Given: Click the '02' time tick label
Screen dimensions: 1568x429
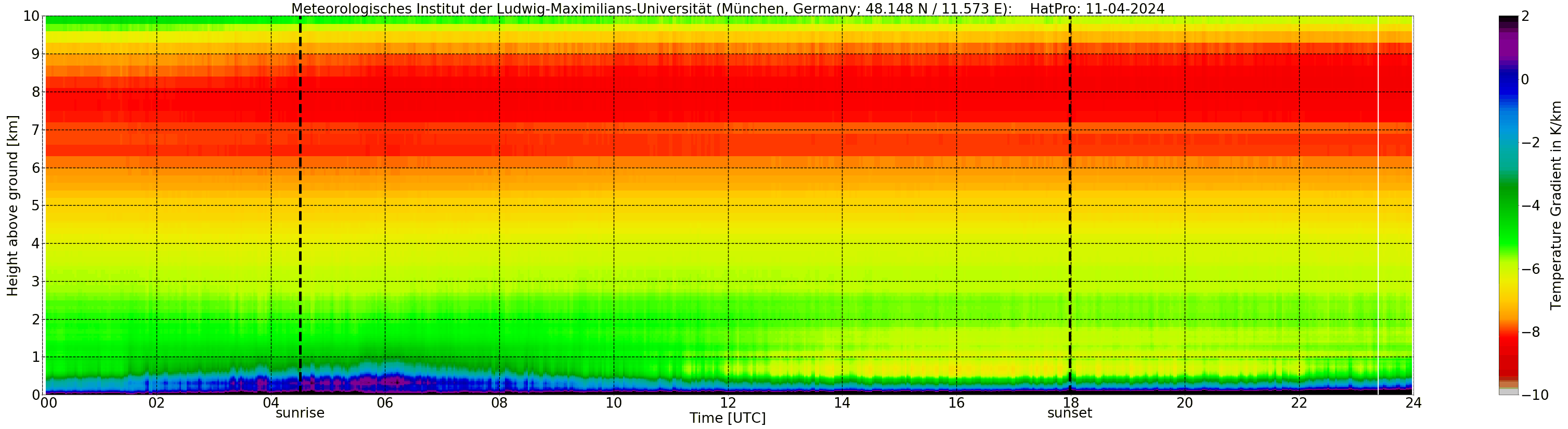Looking at the screenshot, I should pyautogui.click(x=157, y=403).
